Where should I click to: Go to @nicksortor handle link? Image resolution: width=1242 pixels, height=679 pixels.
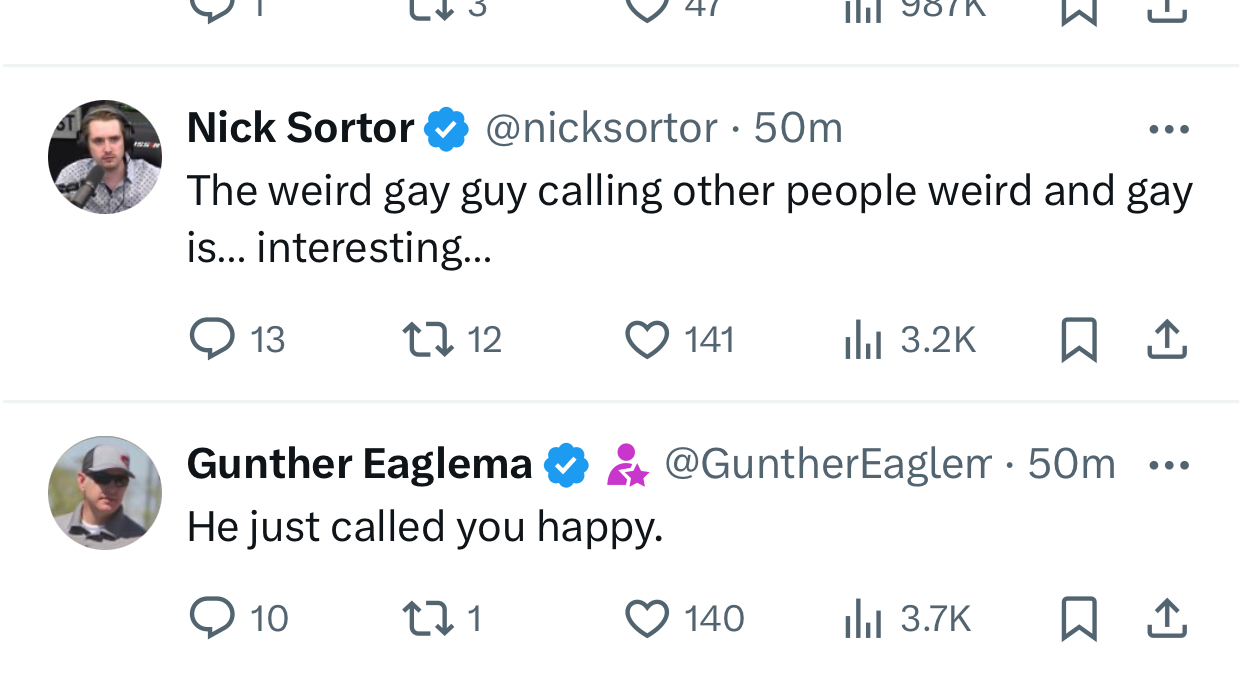click(x=601, y=128)
